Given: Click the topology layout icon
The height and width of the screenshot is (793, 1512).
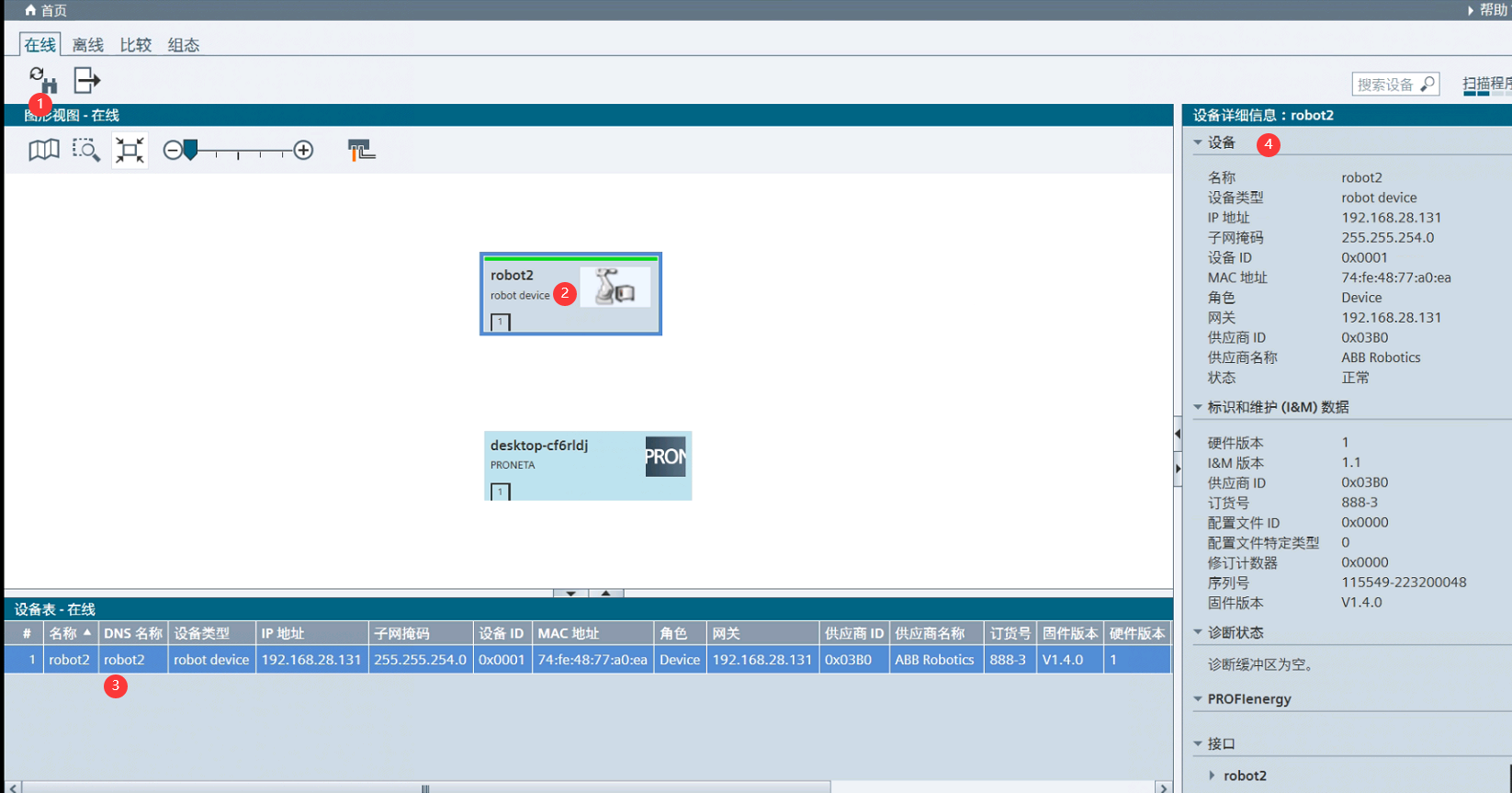Looking at the screenshot, I should (361, 150).
